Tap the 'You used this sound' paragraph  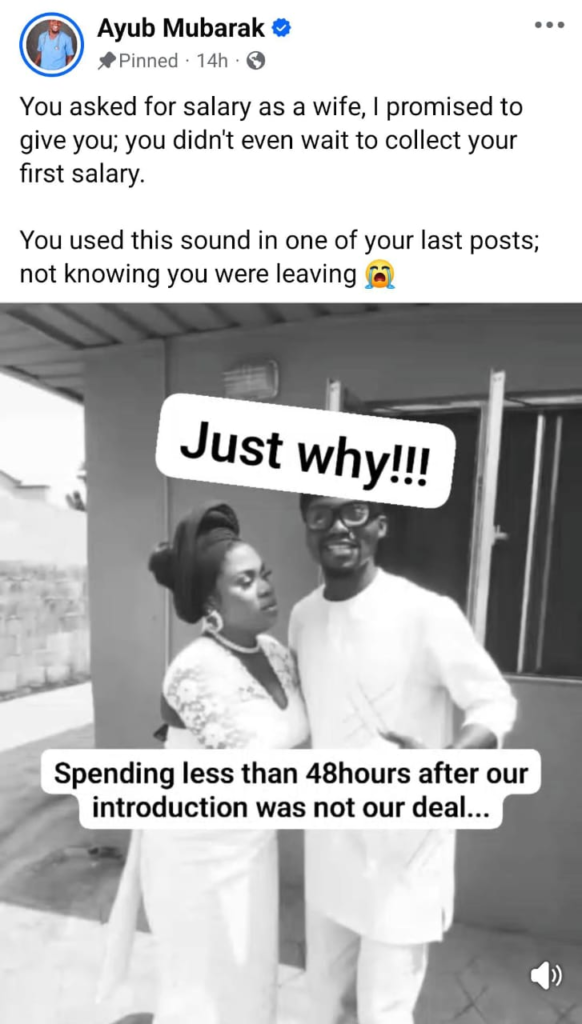pyautogui.click(x=280, y=257)
